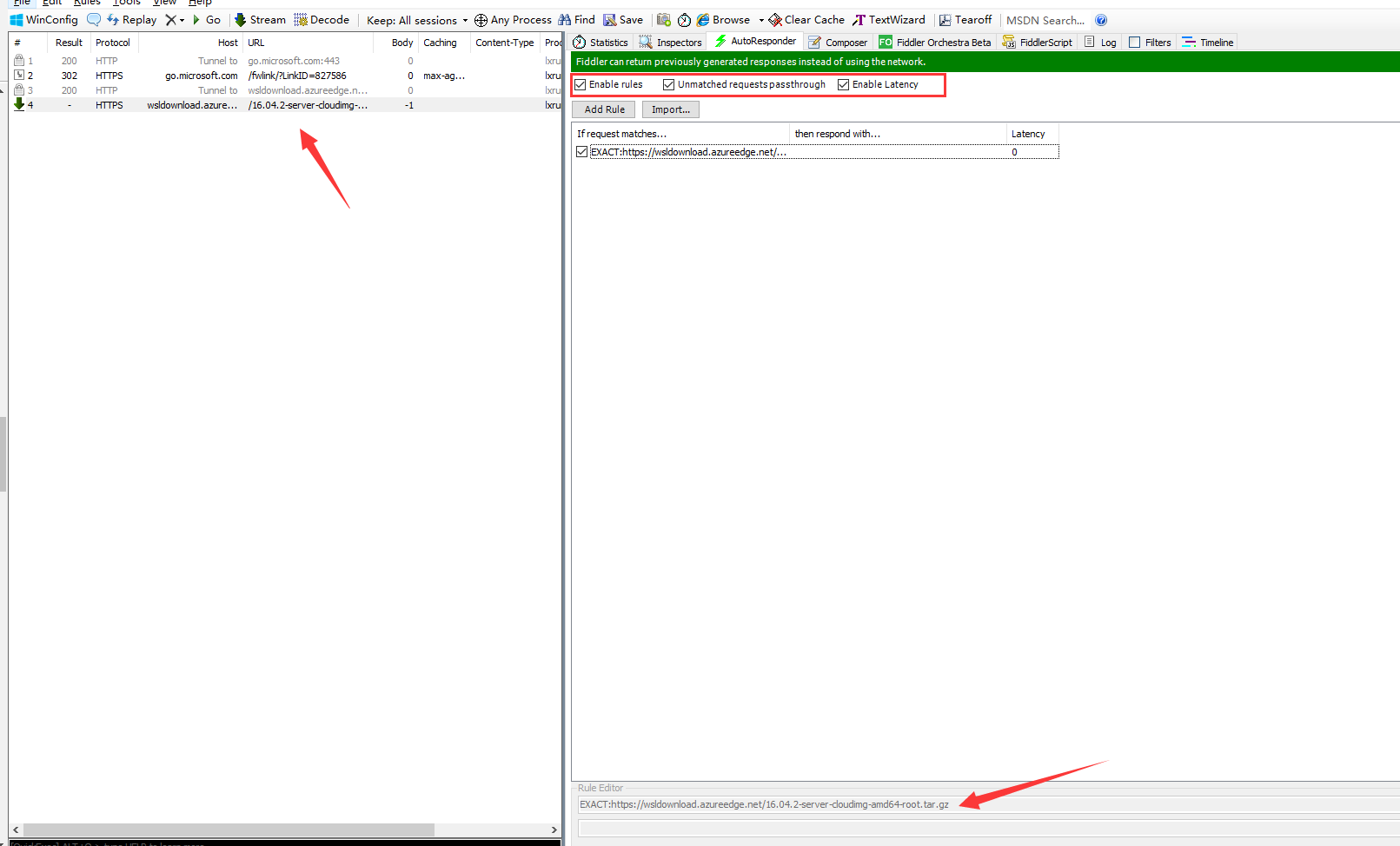Screen dimensions: 1400x846
Task: Open the Edit menu
Action: coord(52,3)
